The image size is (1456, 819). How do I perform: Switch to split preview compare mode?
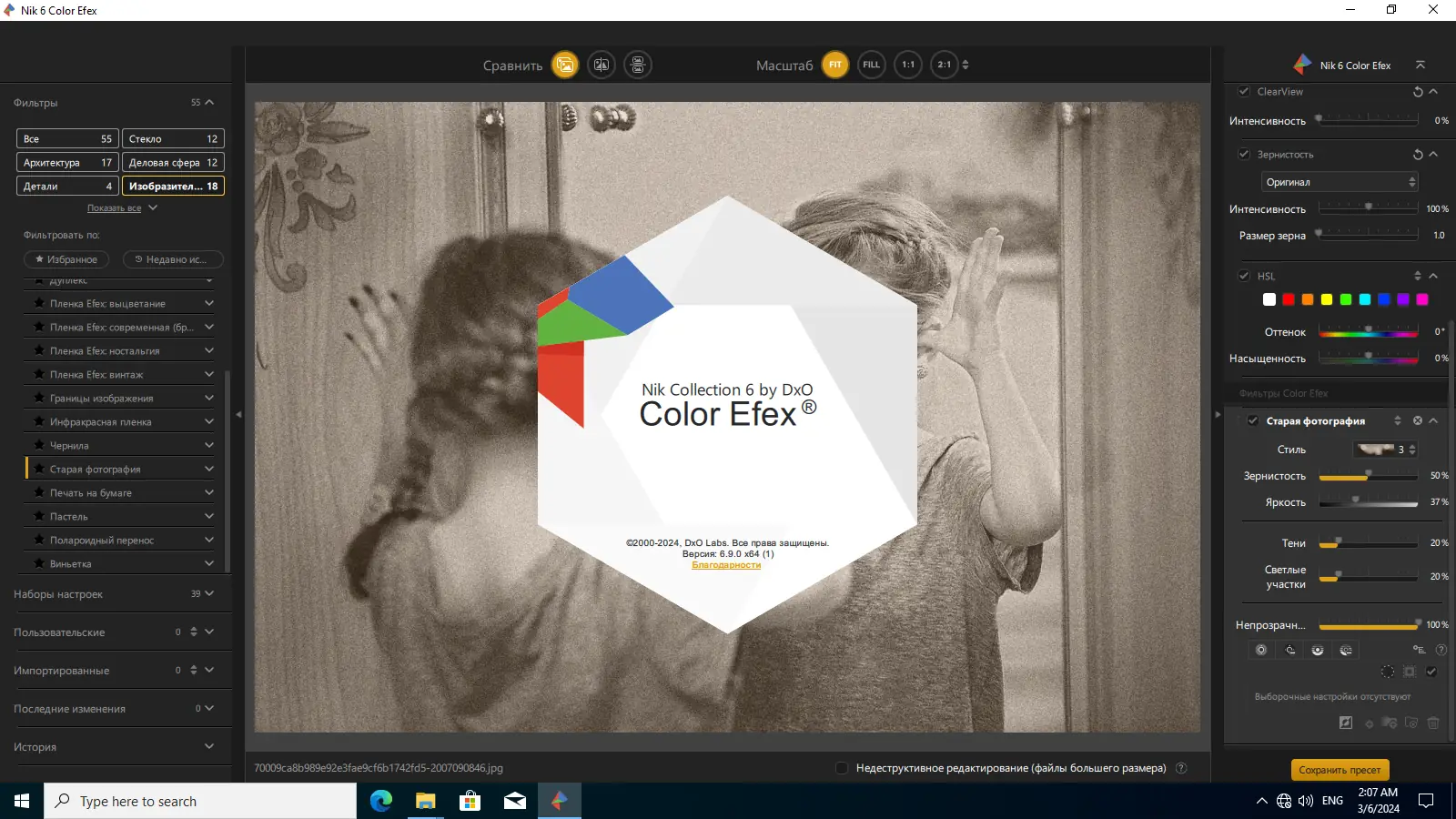602,65
